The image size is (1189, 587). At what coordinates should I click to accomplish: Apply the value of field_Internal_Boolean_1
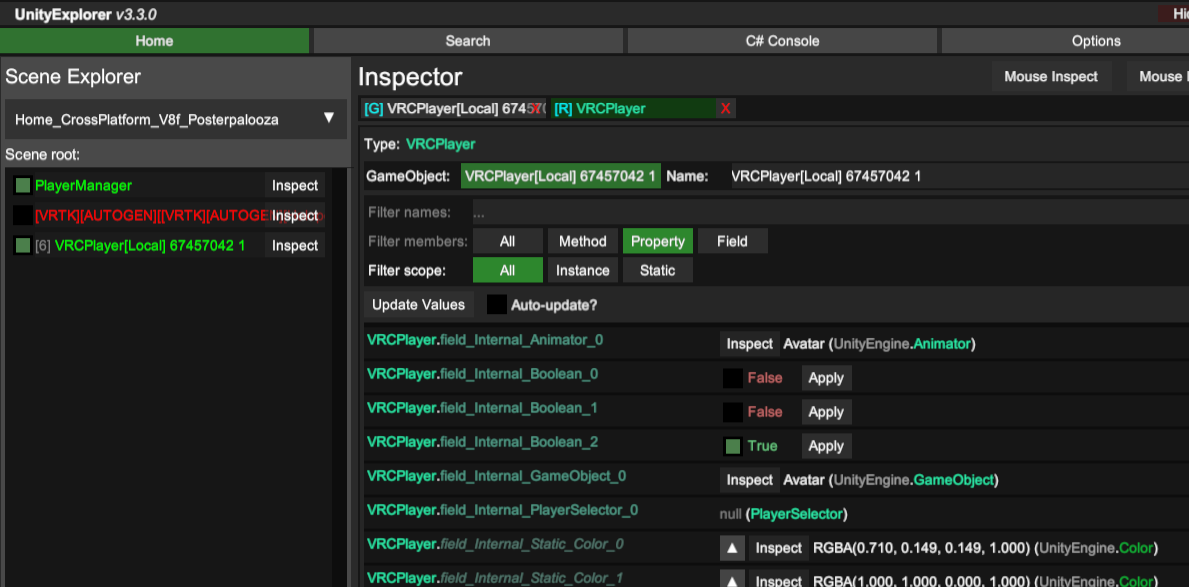point(826,411)
